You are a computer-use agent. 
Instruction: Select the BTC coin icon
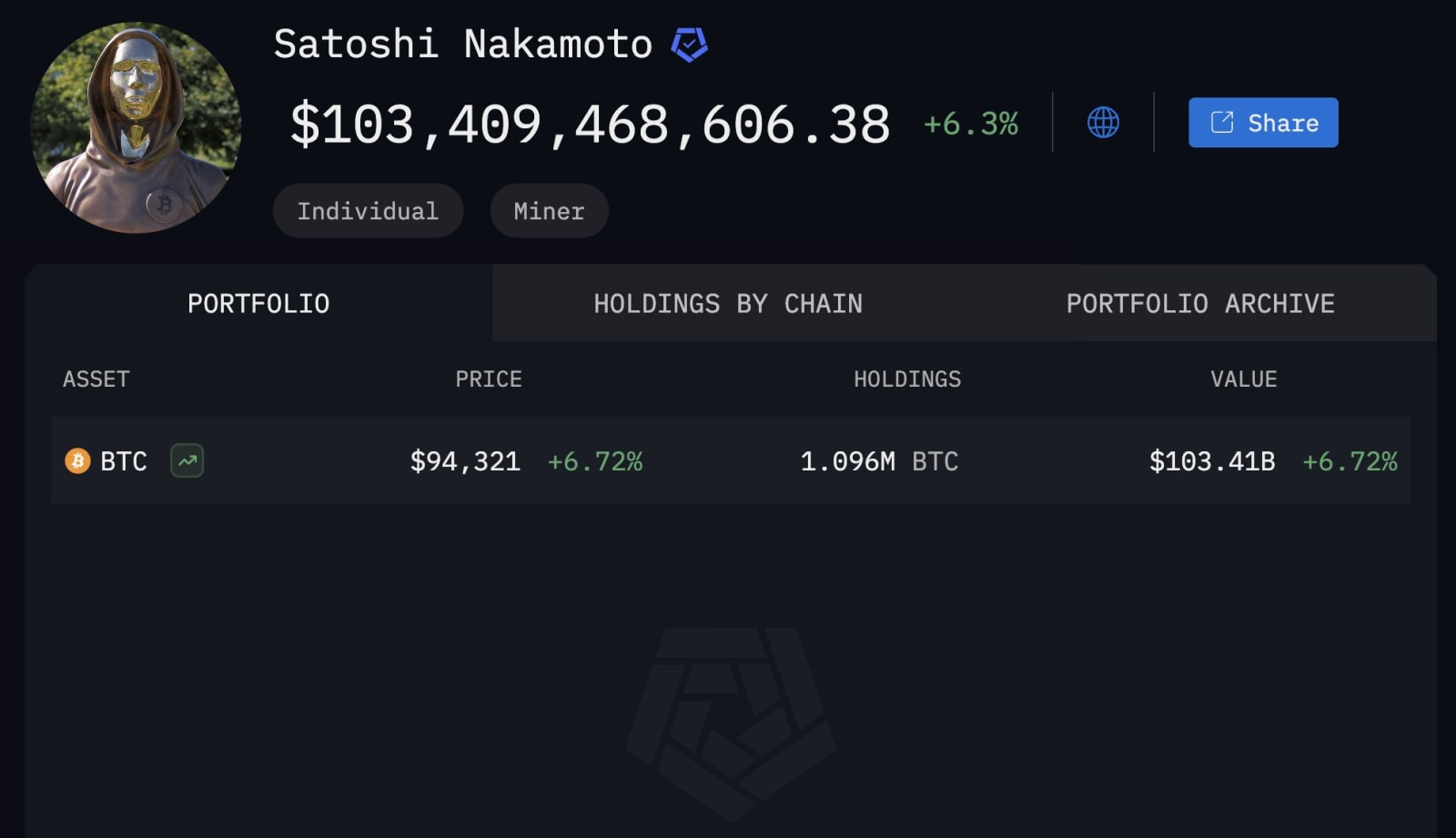click(76, 461)
